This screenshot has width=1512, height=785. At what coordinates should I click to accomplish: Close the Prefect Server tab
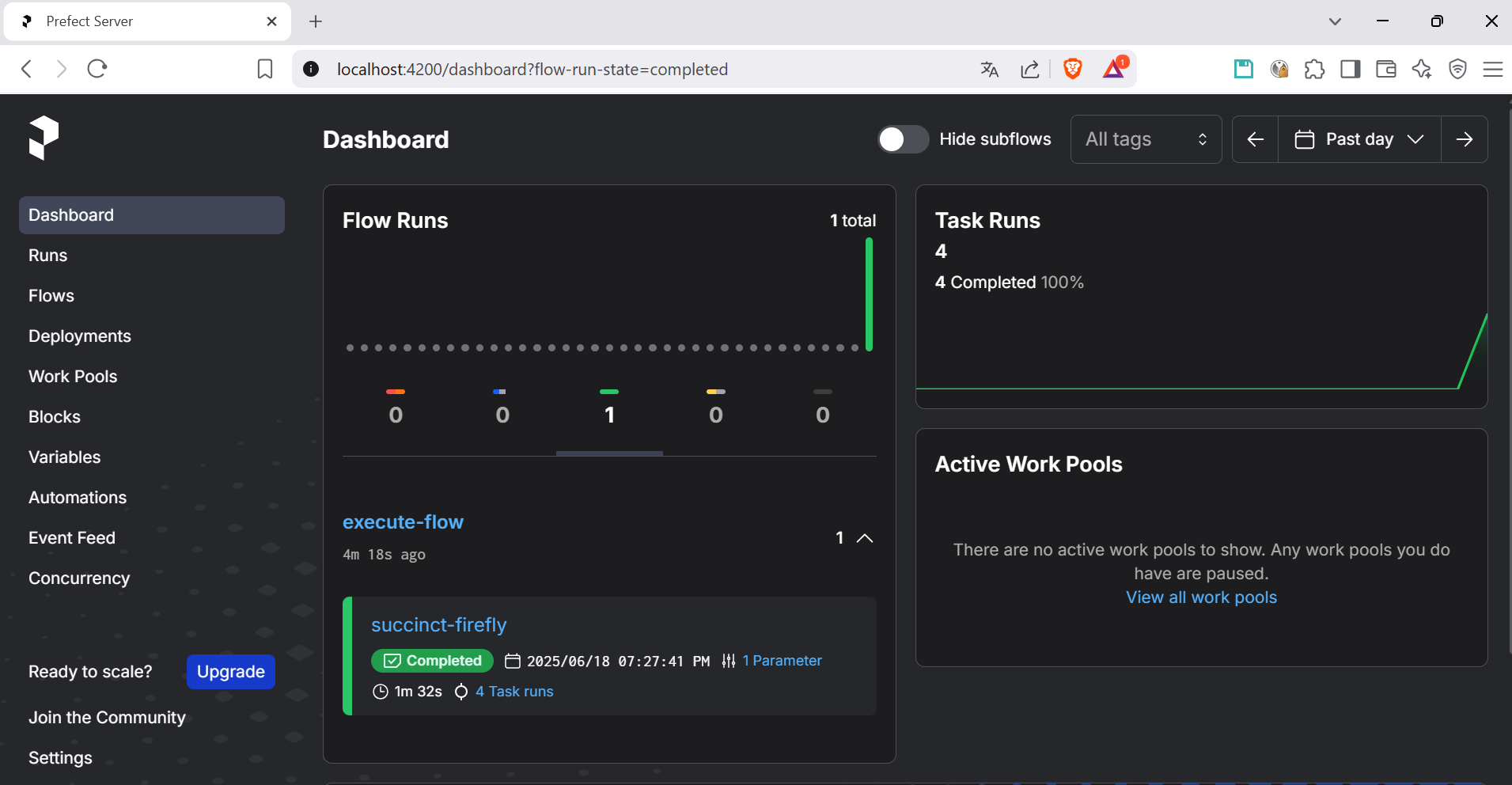click(272, 21)
